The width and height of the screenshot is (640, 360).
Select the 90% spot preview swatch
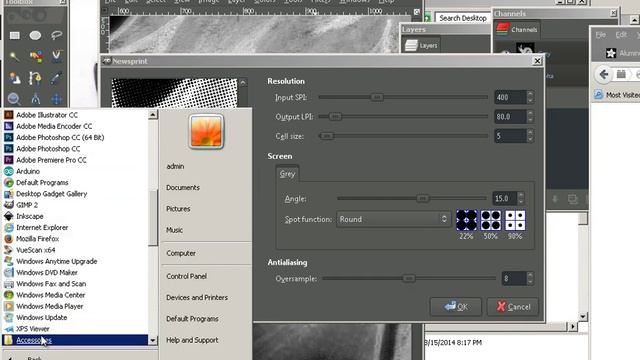pos(515,221)
